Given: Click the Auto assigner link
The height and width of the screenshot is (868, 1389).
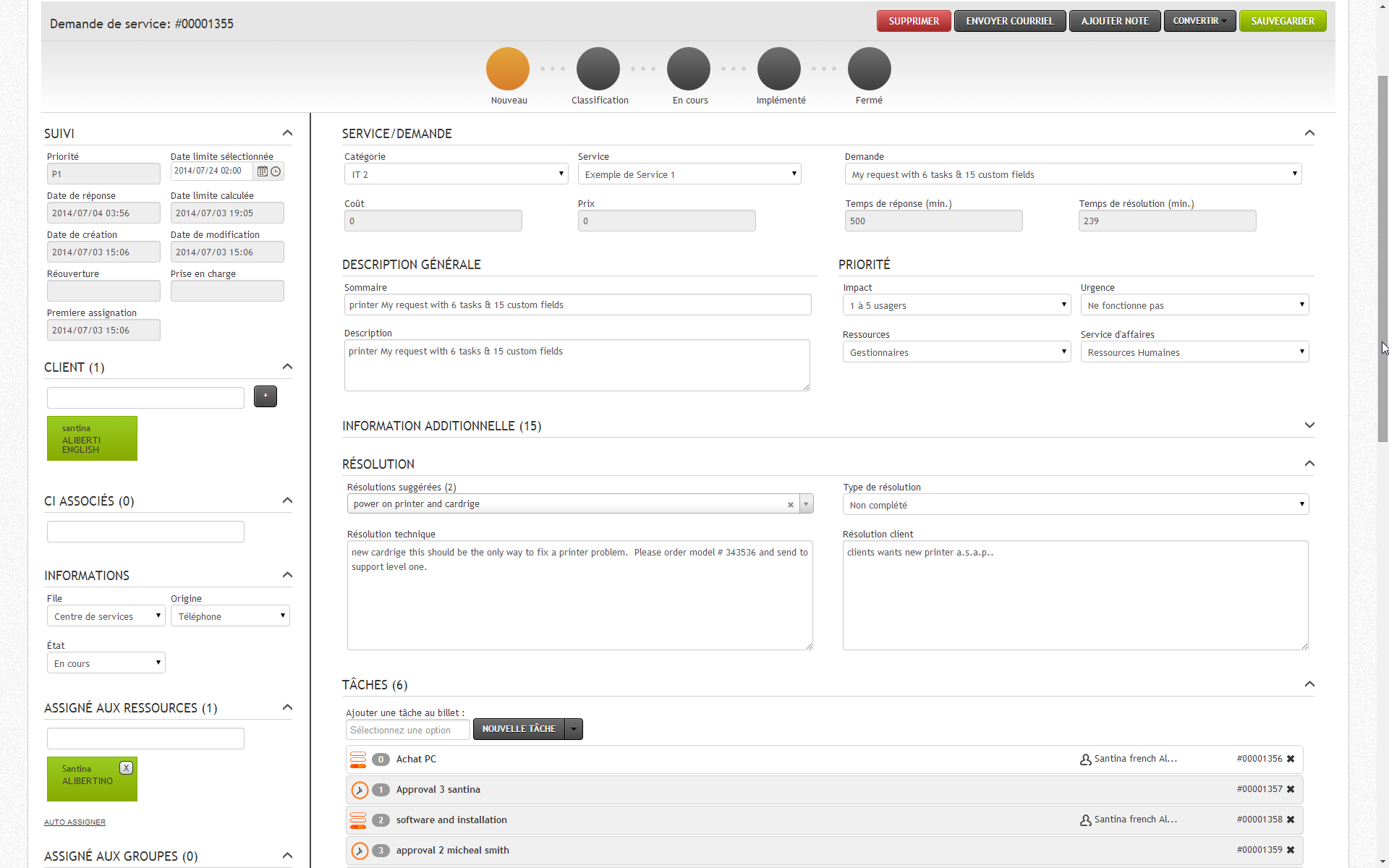Looking at the screenshot, I should coord(75,822).
